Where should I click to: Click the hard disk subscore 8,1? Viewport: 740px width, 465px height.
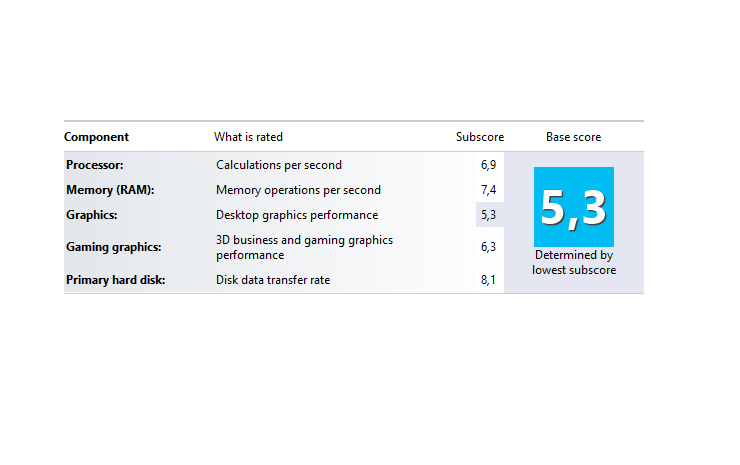click(488, 280)
